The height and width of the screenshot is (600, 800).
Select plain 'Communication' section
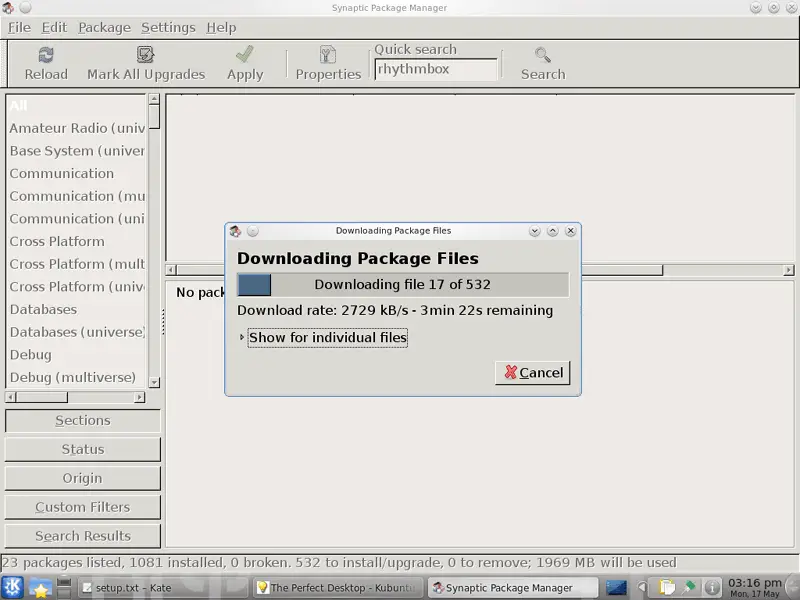coord(77,173)
